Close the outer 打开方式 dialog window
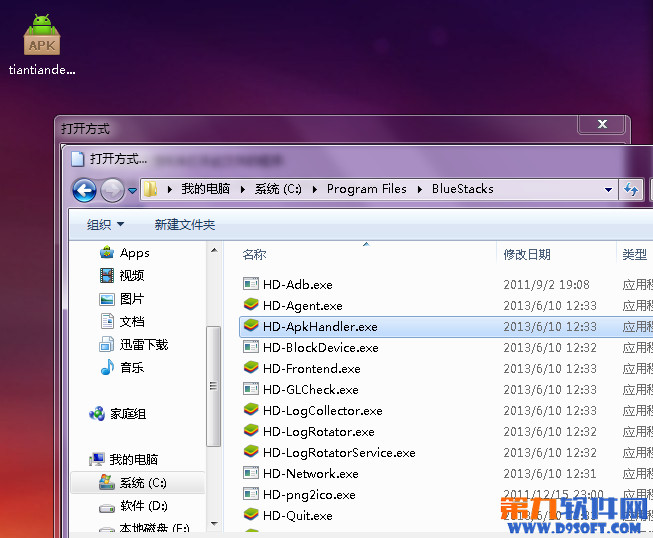Screen dimensions: 653x538 [602, 124]
